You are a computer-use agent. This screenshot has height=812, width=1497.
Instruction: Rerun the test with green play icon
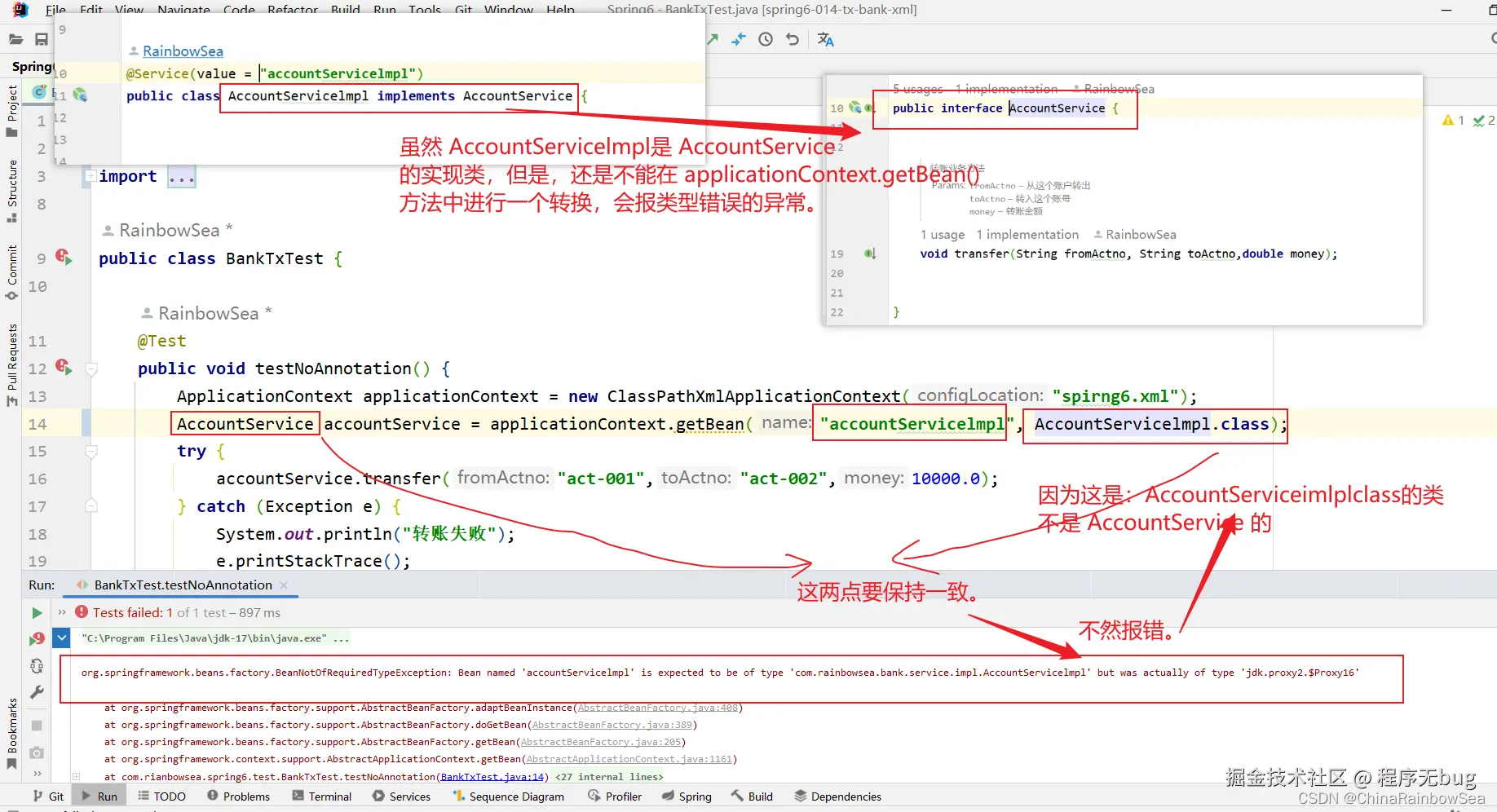click(x=37, y=612)
